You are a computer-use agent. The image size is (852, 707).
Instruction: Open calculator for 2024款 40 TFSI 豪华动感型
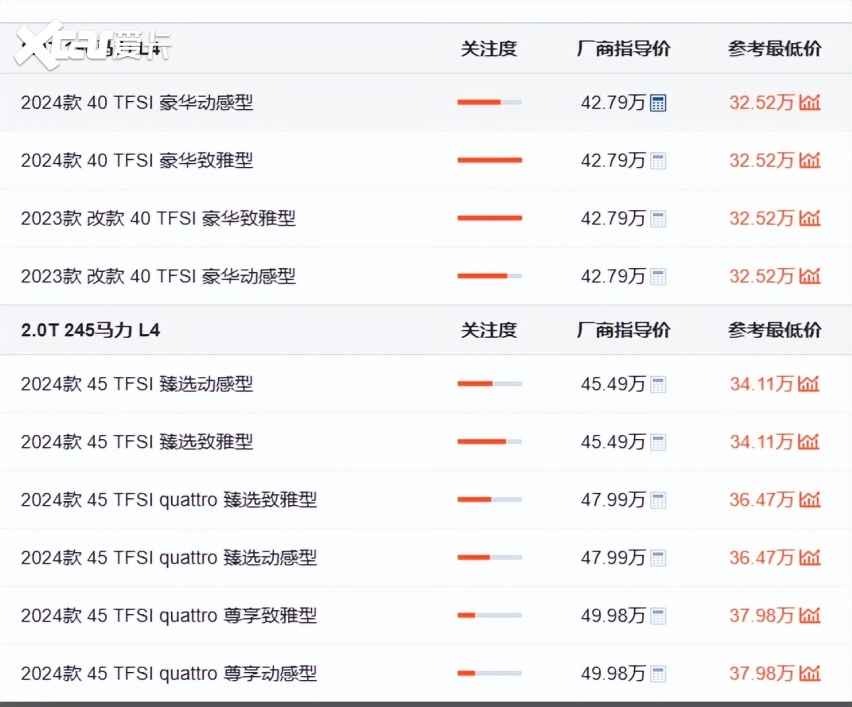(657, 103)
